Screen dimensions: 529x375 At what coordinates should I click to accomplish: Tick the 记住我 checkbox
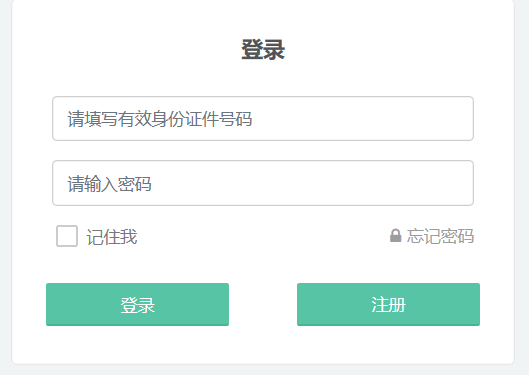click(67, 236)
